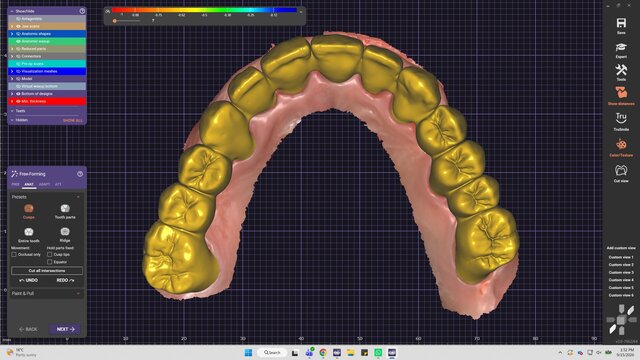Click Cut all intersections button
Viewport: 640px width, 360px height.
[47, 271]
